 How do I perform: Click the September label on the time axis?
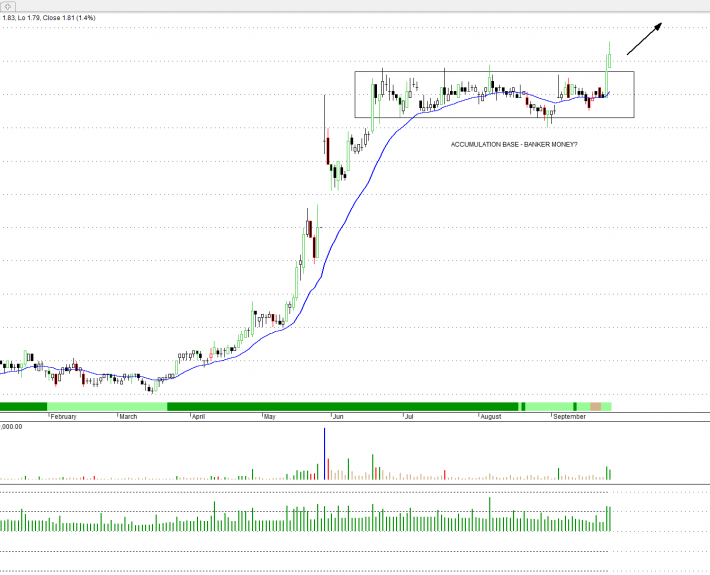point(571,415)
